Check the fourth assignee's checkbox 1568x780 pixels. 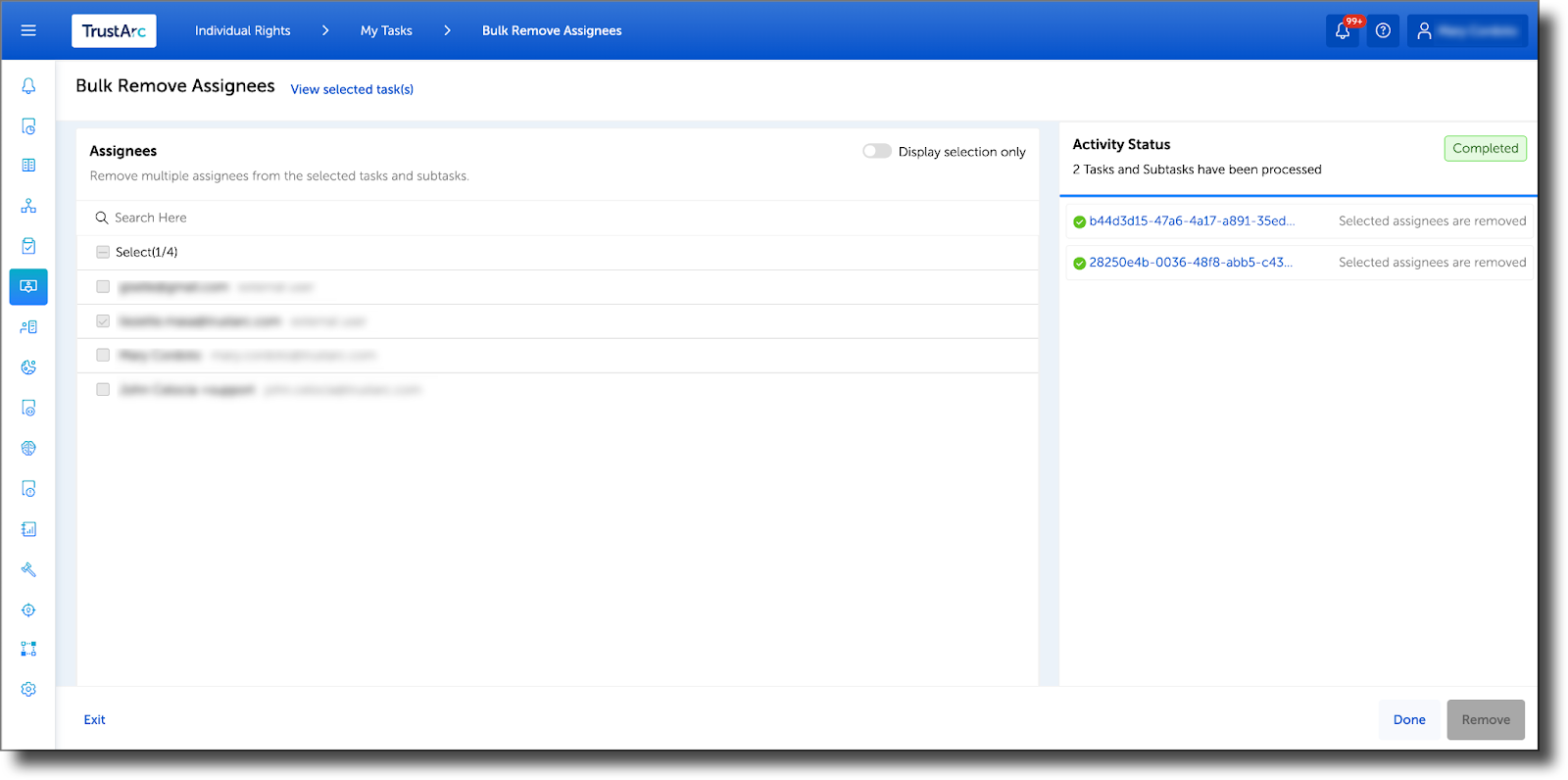[103, 389]
